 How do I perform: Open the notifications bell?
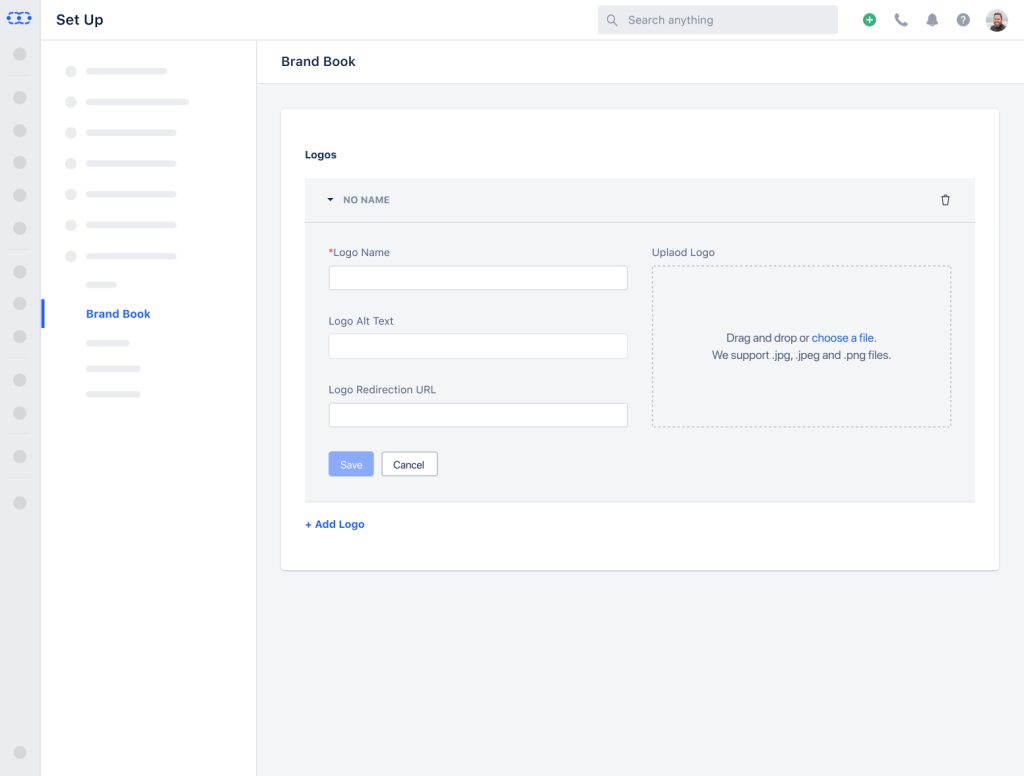932,20
